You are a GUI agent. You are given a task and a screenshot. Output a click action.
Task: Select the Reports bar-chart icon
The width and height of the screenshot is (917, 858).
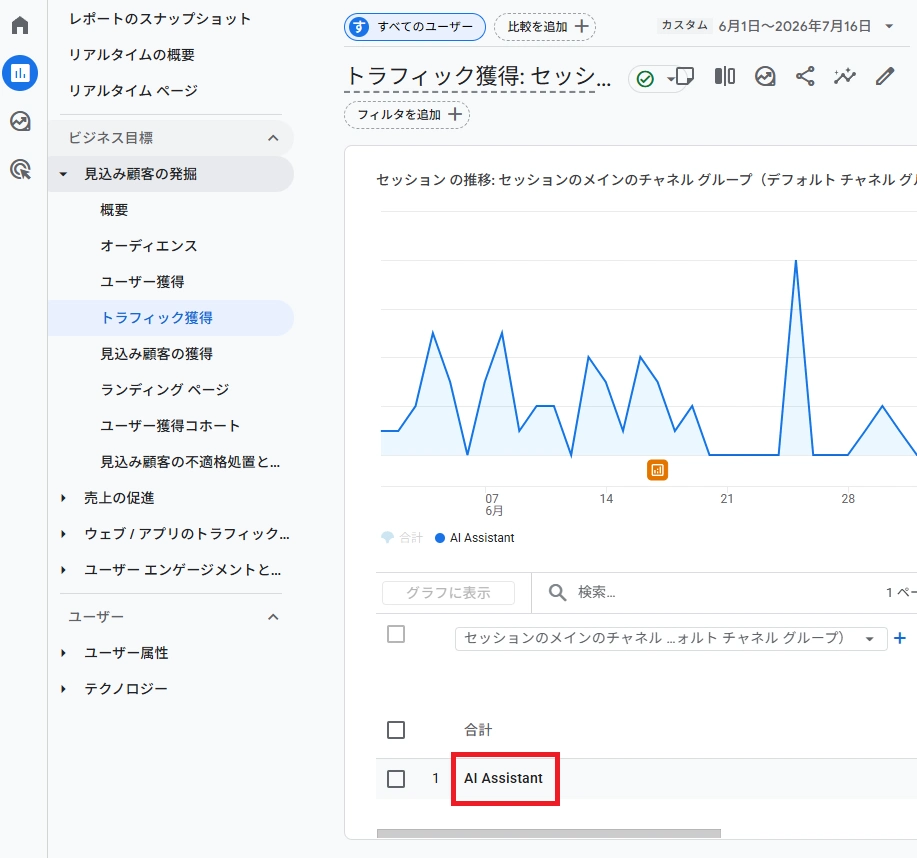(20, 73)
